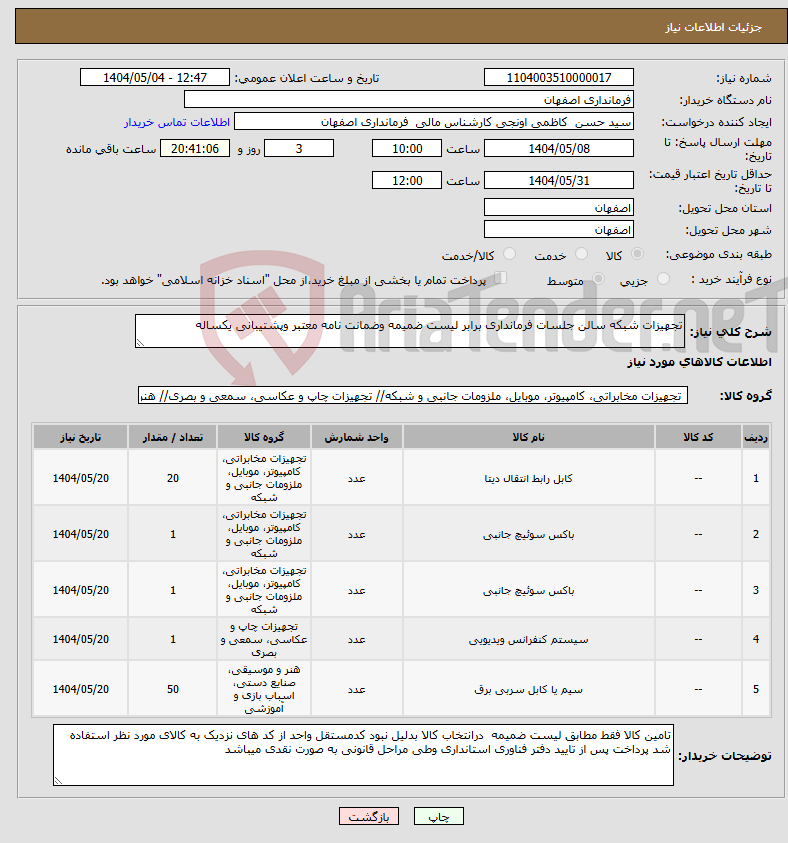Click the announcement date field 1404/05/04 - 12:47
This screenshot has width=788, height=843.
pyautogui.click(x=155, y=77)
